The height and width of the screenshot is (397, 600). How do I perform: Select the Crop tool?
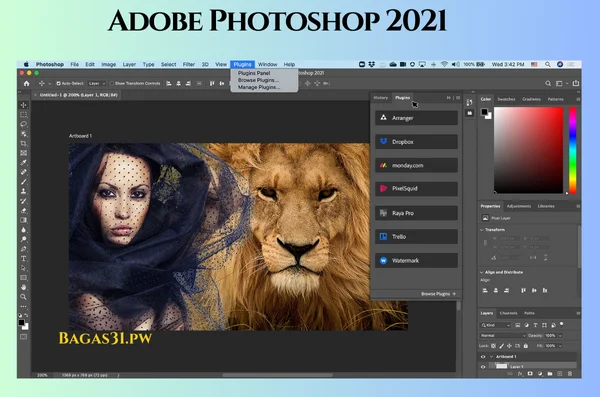coord(24,143)
